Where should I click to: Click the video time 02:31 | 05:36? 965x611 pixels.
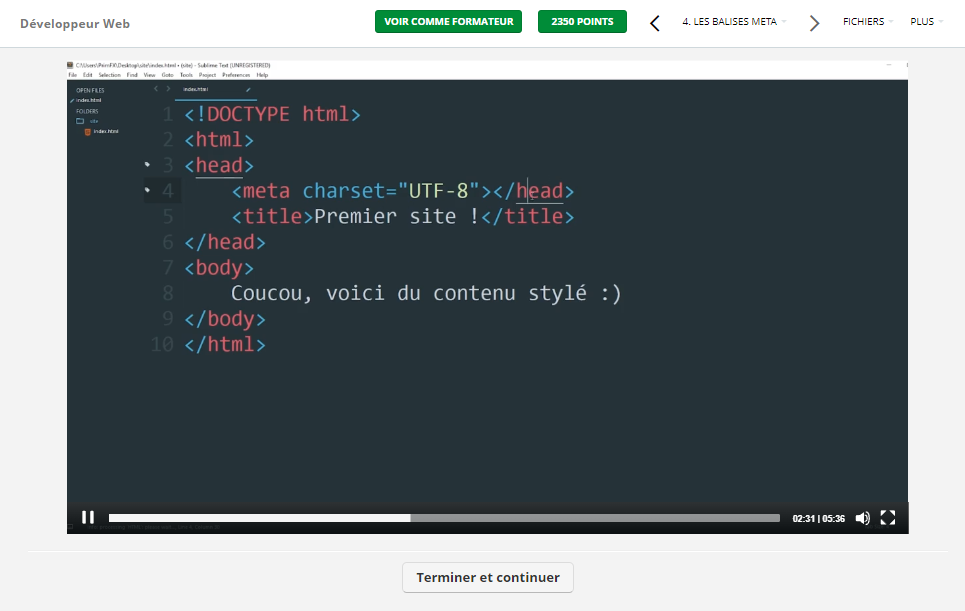click(819, 519)
